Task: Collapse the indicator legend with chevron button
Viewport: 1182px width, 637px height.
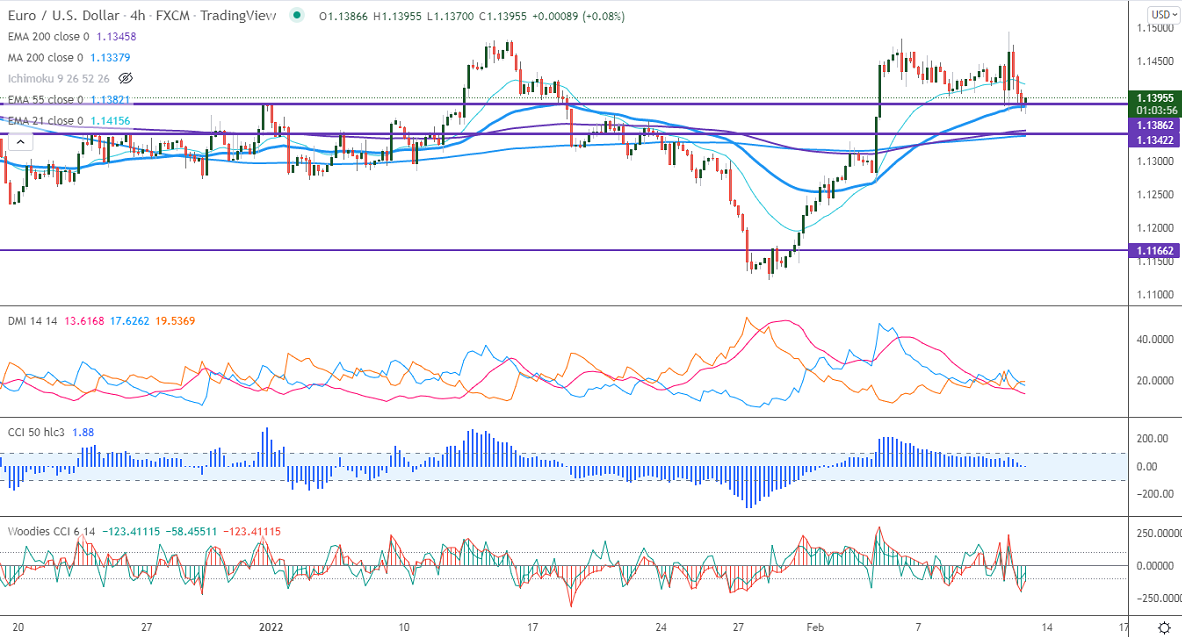Action: coord(20,142)
